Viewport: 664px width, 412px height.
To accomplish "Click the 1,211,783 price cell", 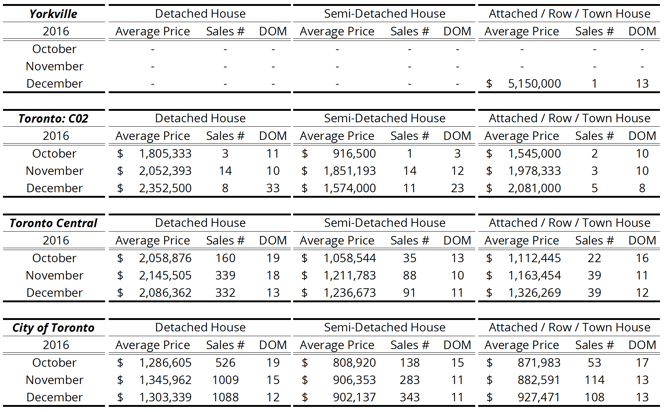I will 350,275.
